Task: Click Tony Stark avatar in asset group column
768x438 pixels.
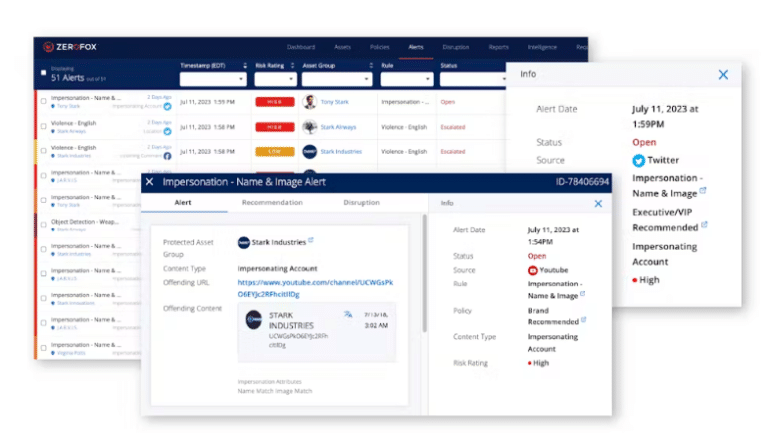Action: tap(309, 102)
